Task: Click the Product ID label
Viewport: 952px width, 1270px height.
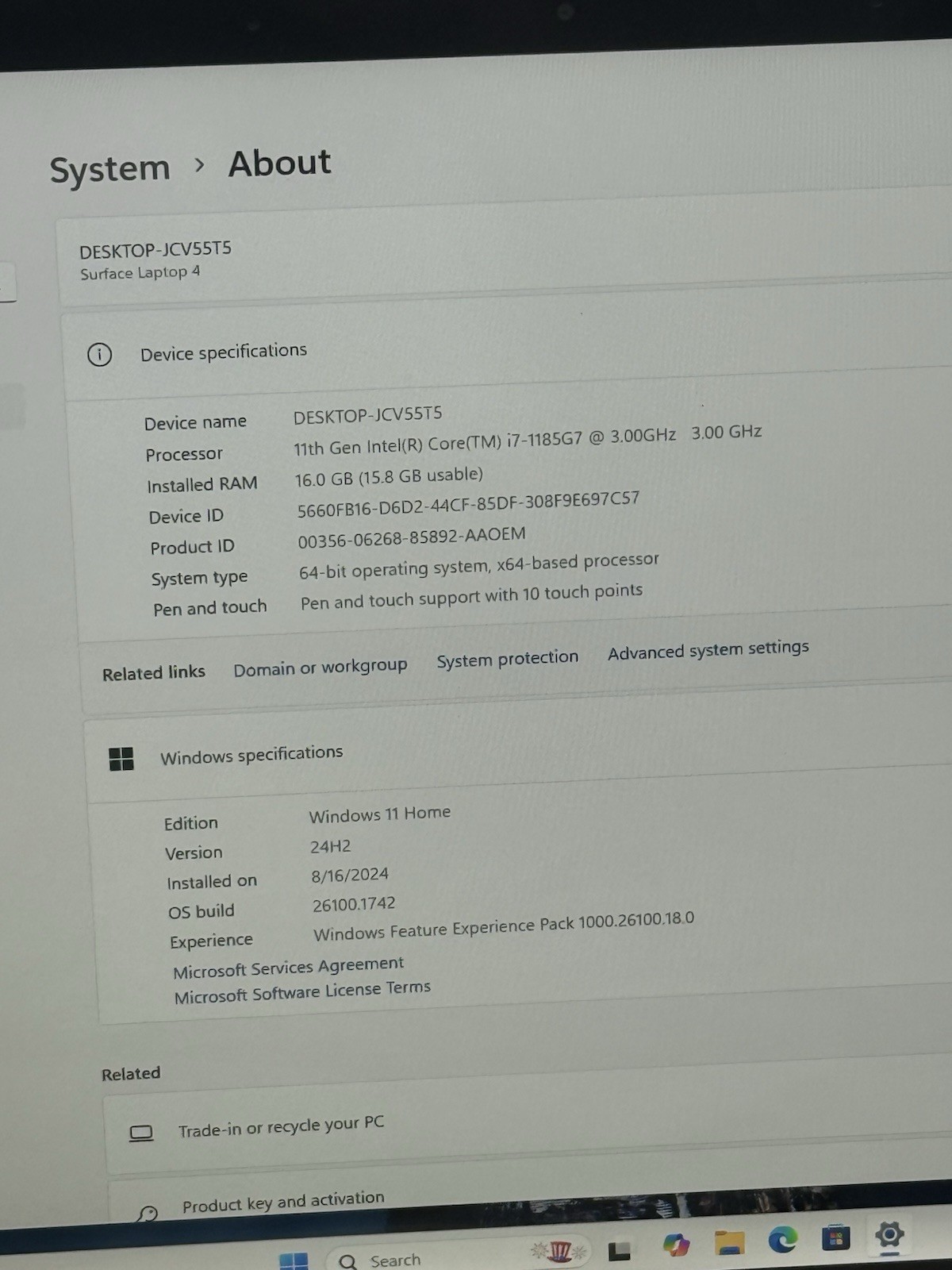Action: (193, 548)
